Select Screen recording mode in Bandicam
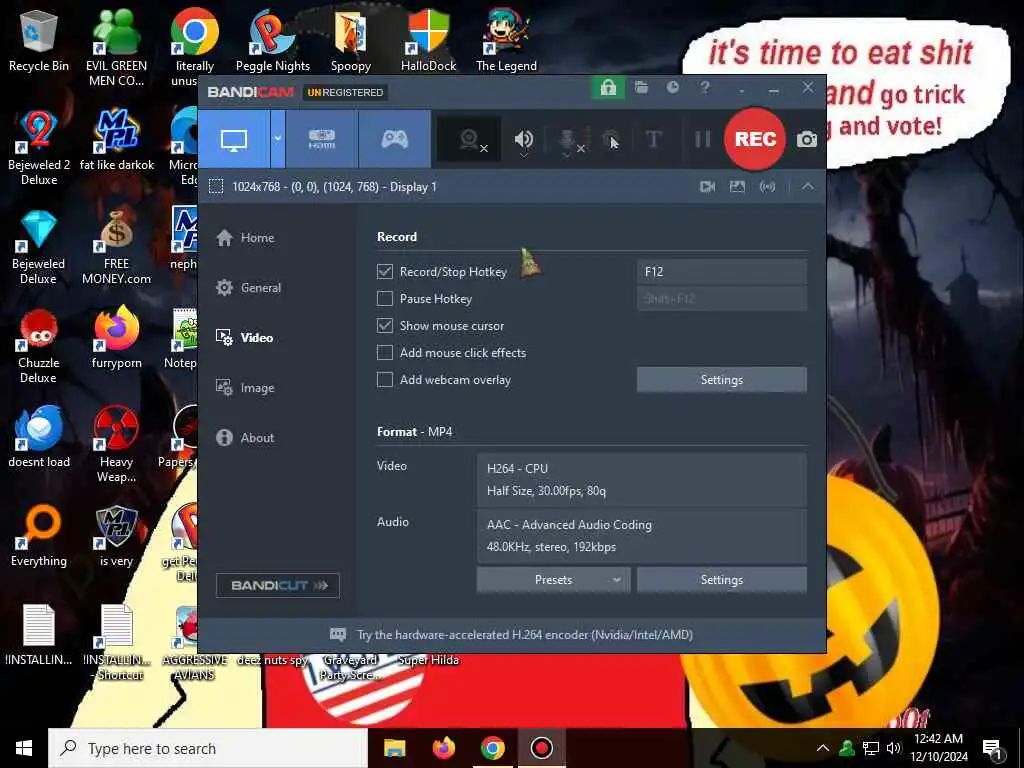 click(x=234, y=139)
